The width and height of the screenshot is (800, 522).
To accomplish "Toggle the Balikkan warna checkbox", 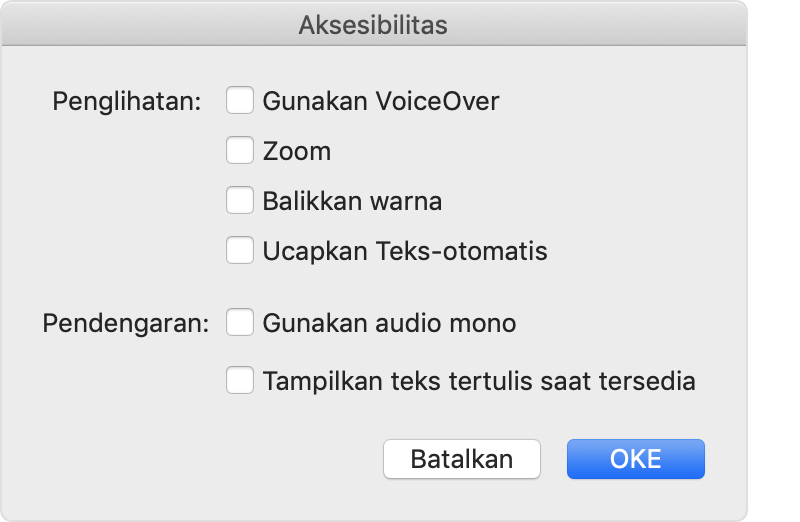I will pos(240,201).
